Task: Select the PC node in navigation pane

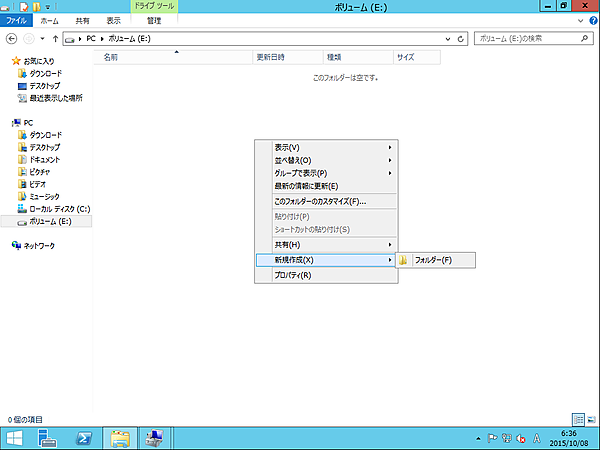Action: click(x=23, y=123)
